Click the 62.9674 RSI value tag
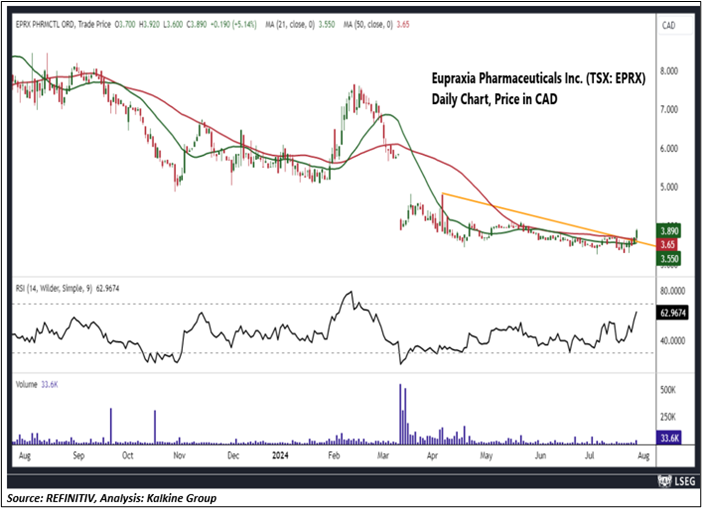The image size is (702, 508). tap(673, 312)
